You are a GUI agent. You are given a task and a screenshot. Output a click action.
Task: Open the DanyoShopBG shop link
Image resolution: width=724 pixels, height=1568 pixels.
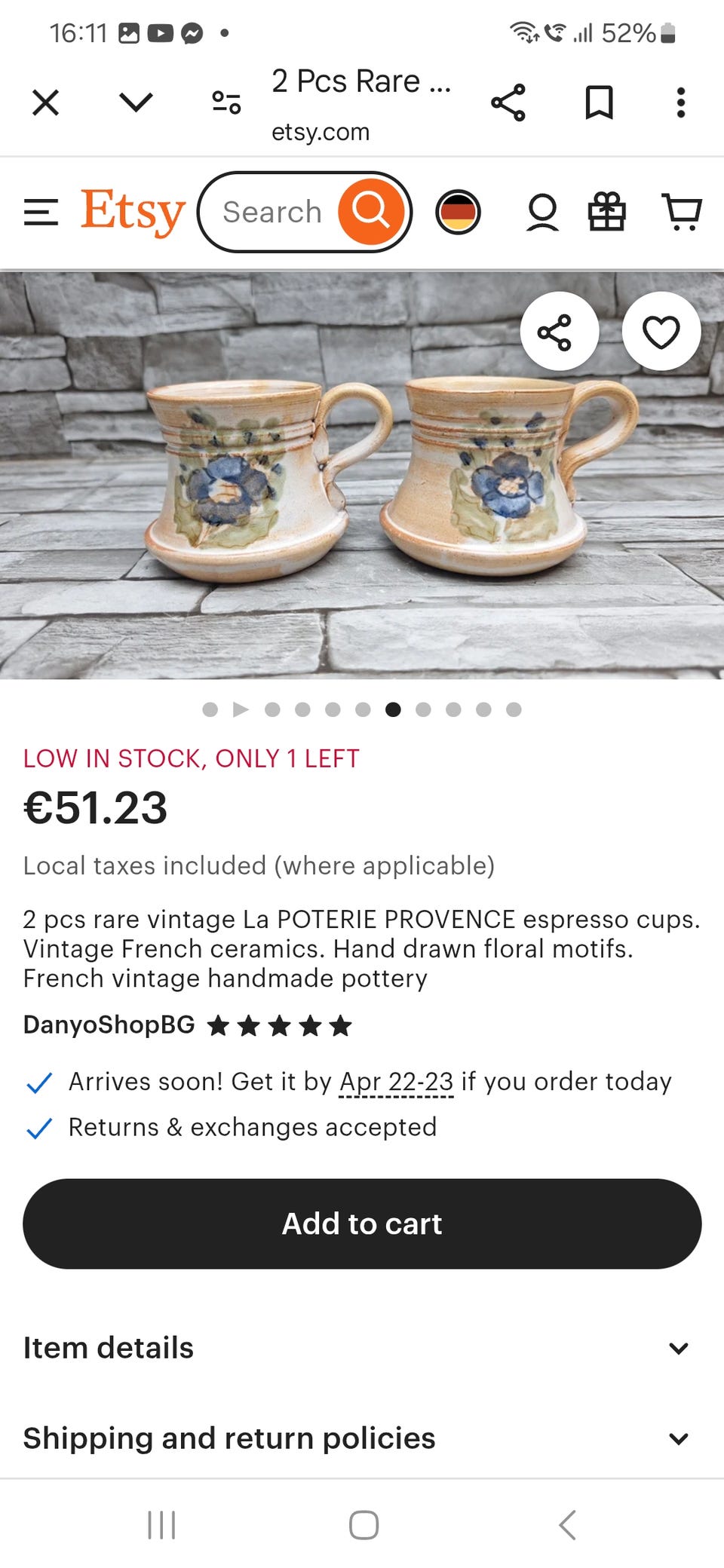click(109, 1024)
